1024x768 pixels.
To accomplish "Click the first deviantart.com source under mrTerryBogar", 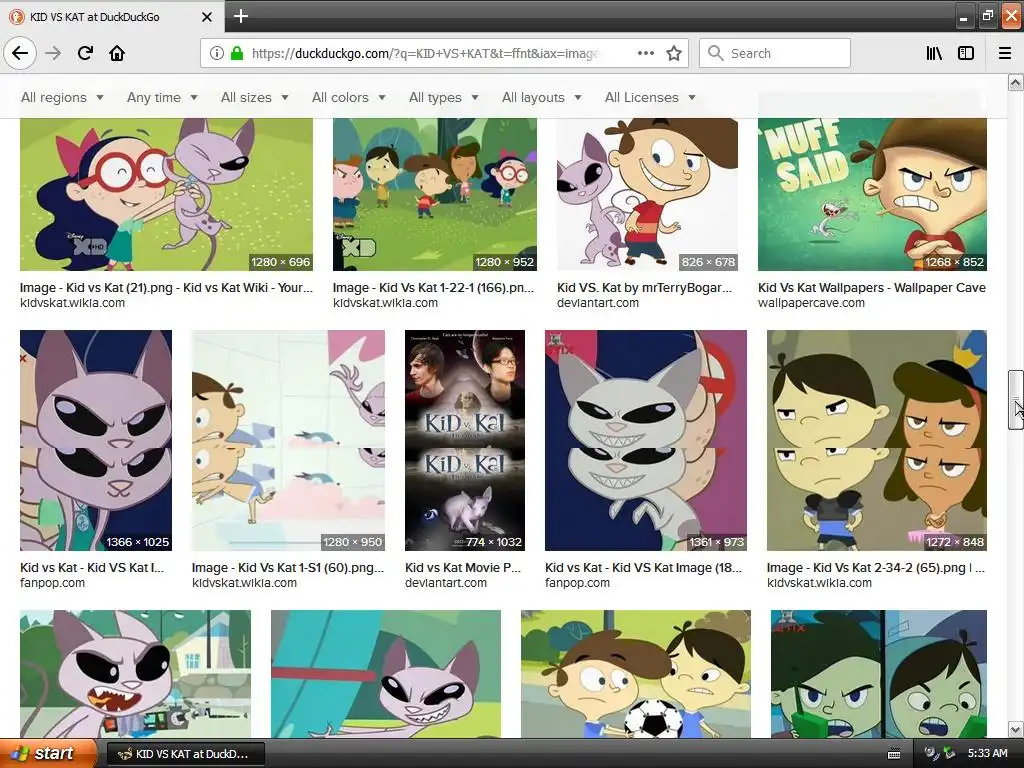I will (598, 302).
